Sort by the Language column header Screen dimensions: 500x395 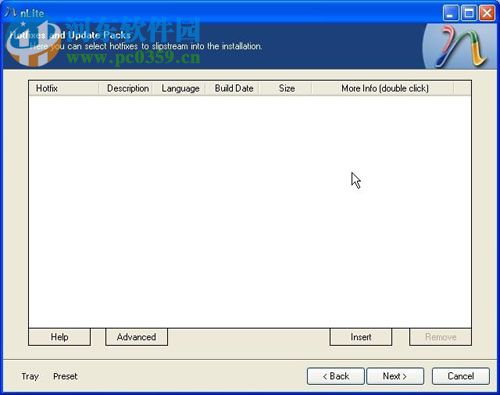click(x=179, y=88)
